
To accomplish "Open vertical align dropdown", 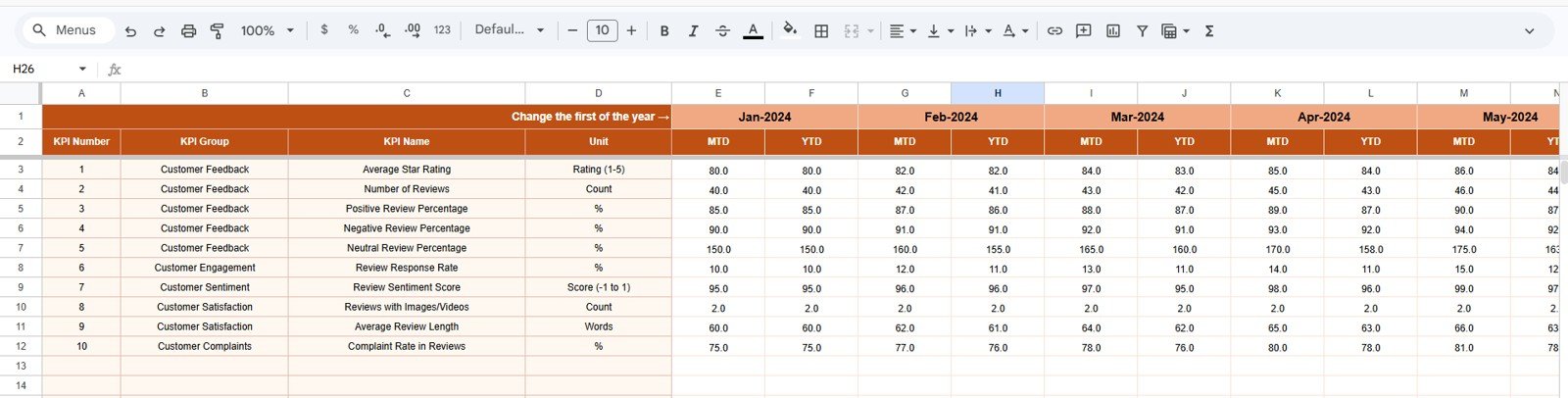I will [940, 31].
